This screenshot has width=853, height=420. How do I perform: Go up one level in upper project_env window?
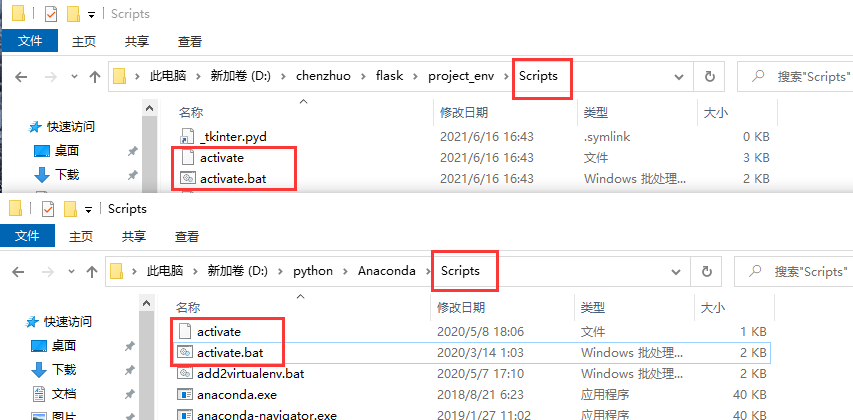[x=95, y=77]
